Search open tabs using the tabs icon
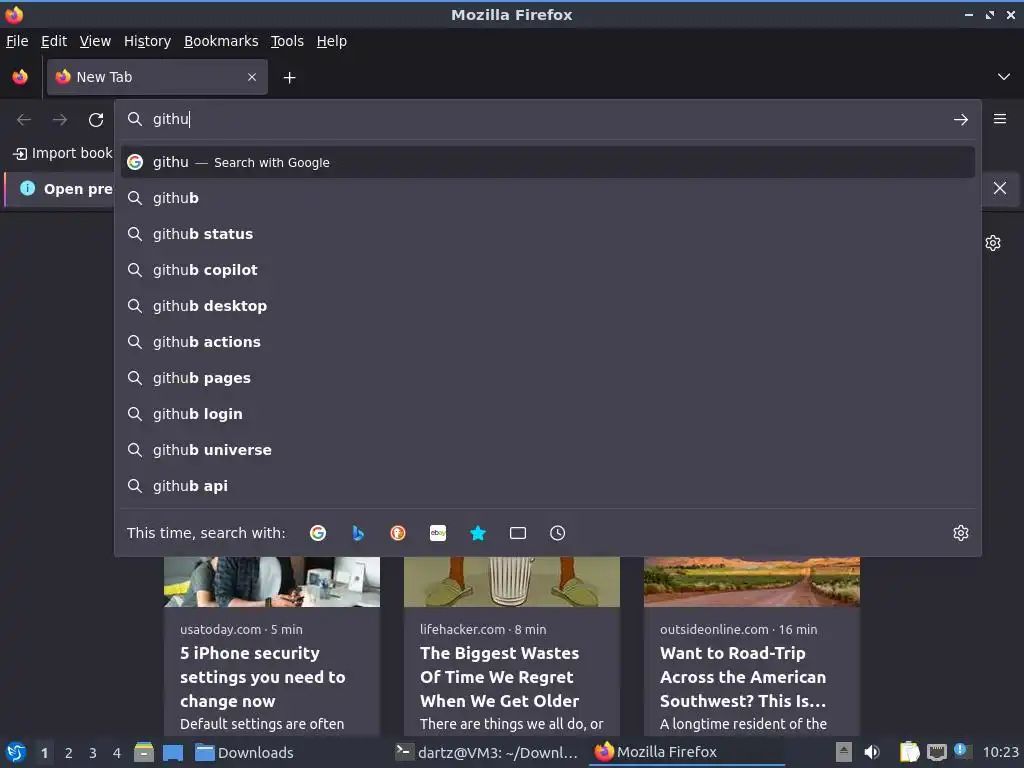The width and height of the screenshot is (1024, 768). pyautogui.click(x=518, y=533)
